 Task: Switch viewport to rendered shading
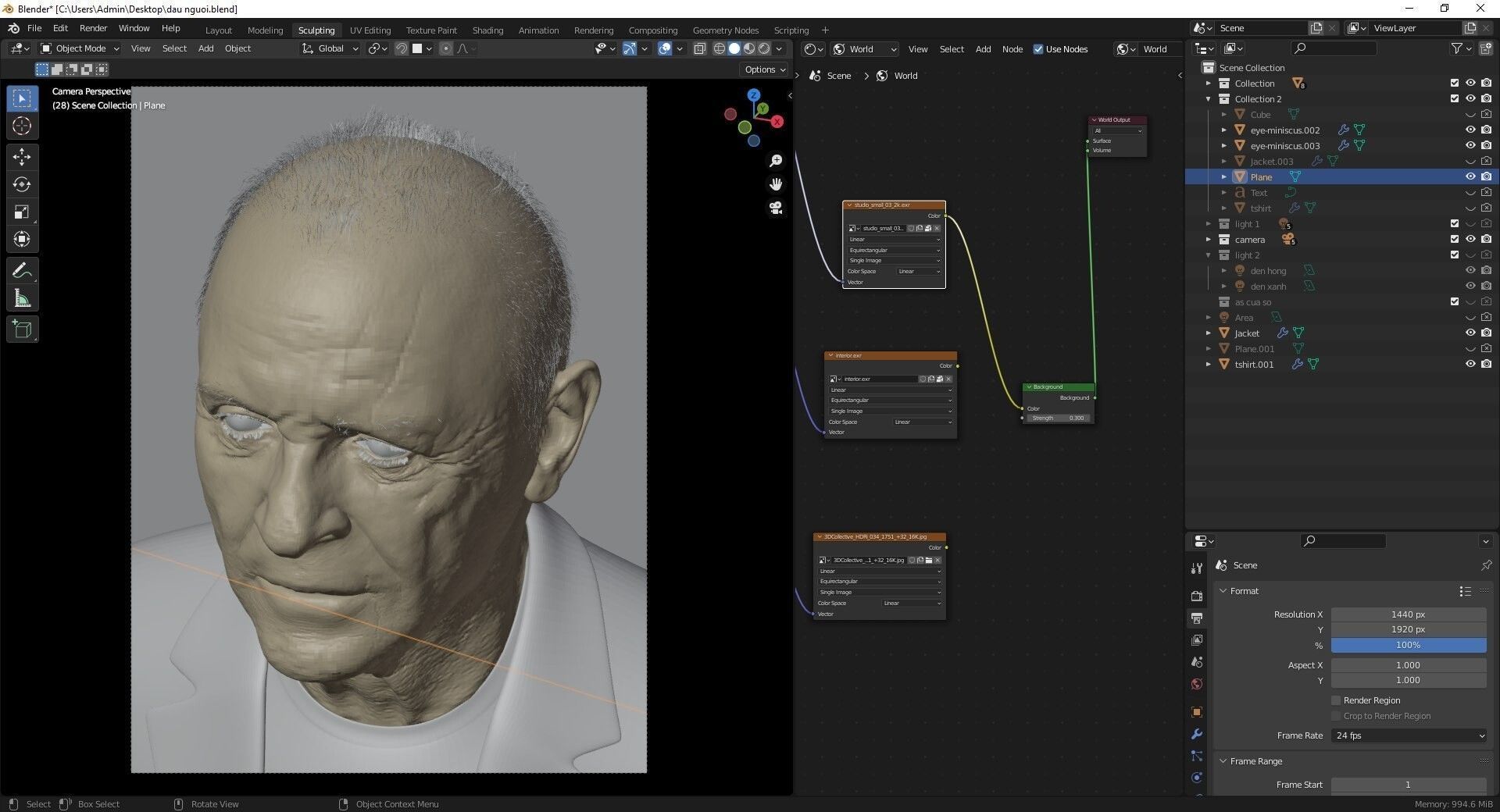pyautogui.click(x=764, y=48)
